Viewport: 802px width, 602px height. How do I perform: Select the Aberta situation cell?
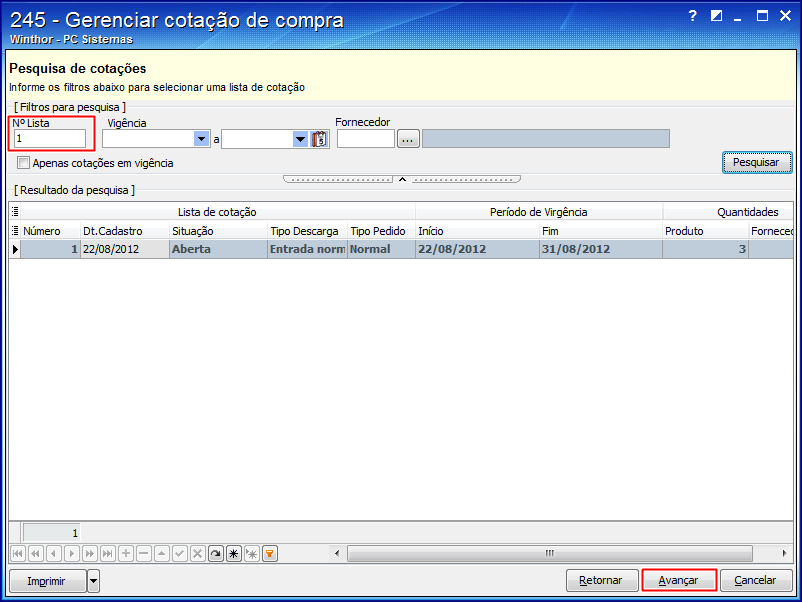coord(218,249)
